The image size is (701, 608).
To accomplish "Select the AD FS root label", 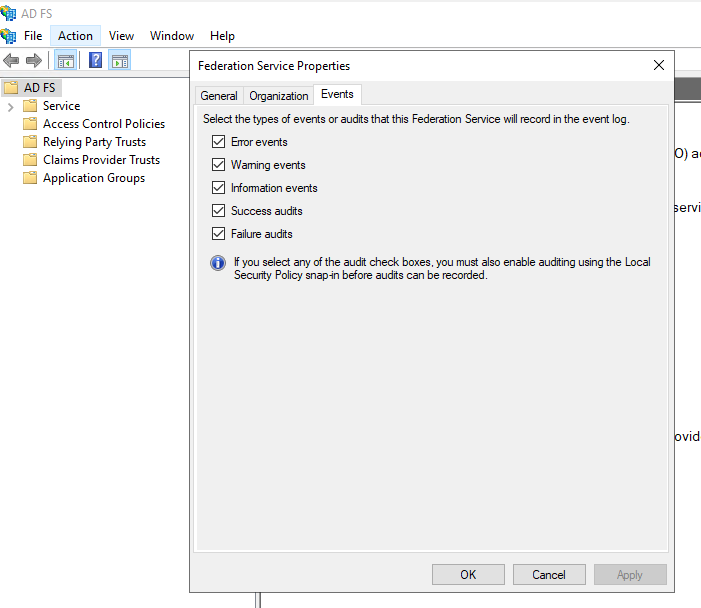I will (40, 88).
